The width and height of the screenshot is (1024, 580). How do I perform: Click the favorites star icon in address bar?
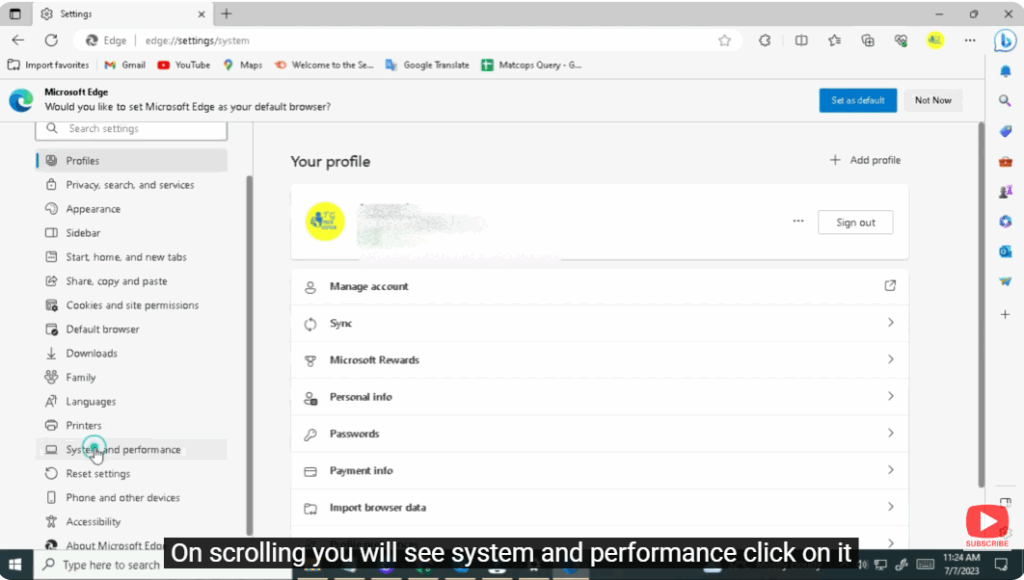pos(727,40)
